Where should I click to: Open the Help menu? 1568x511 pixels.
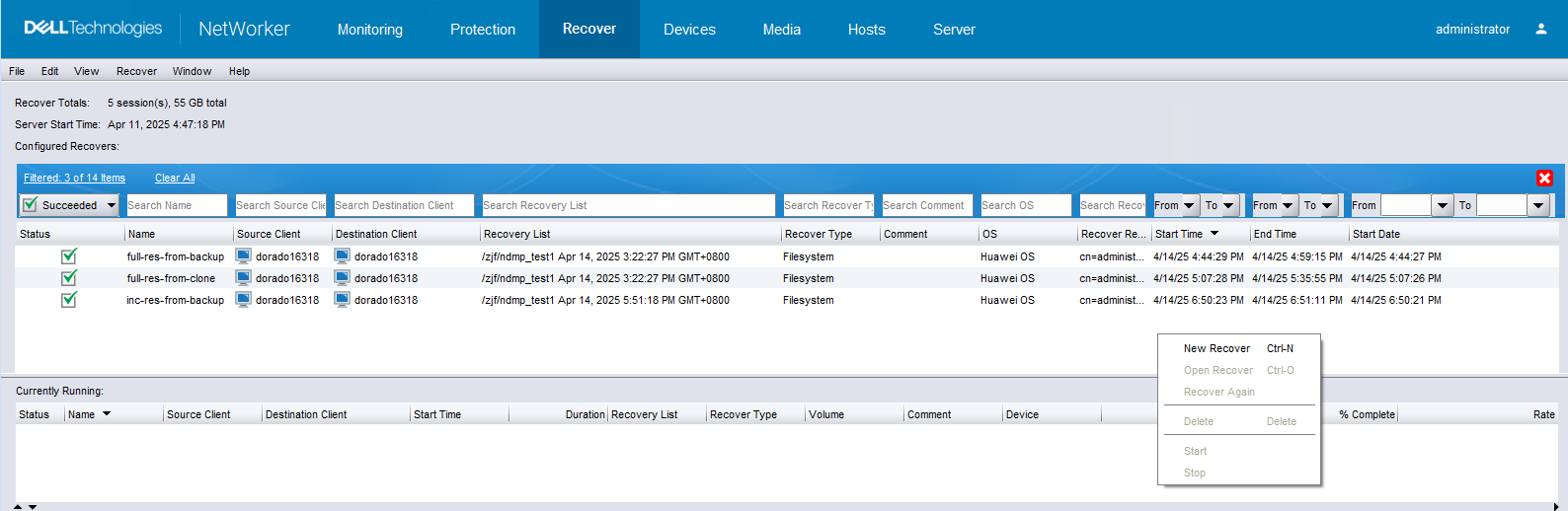(x=239, y=71)
